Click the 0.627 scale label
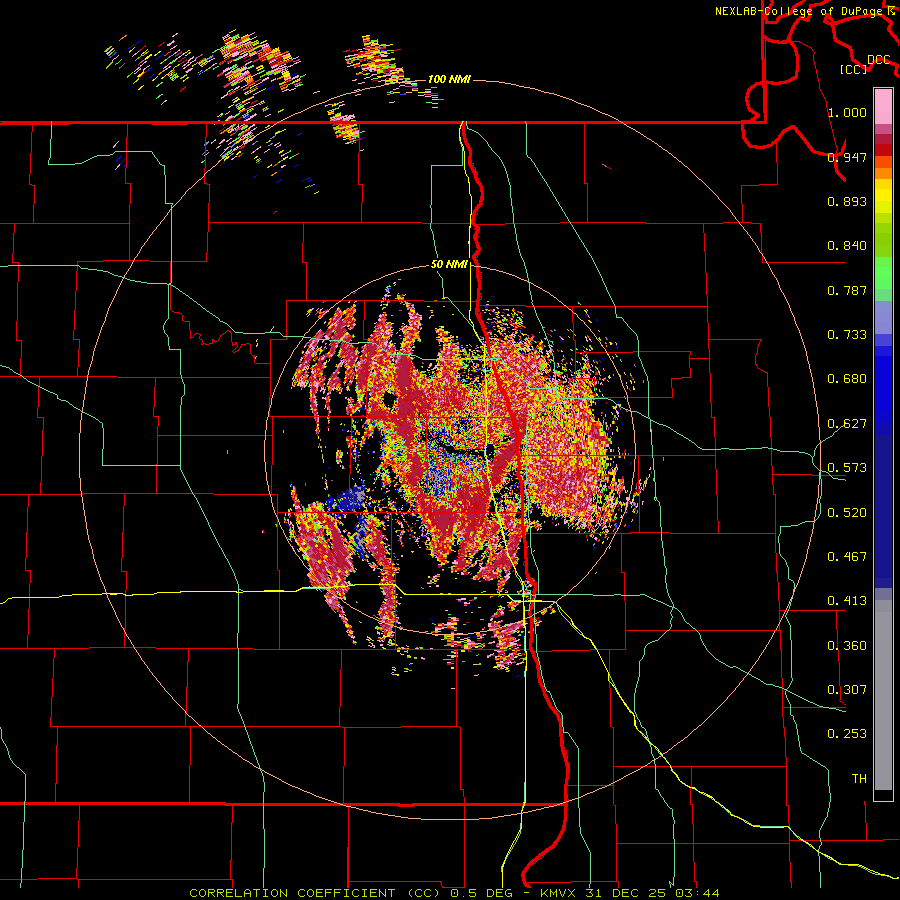Screen dimensions: 900x900 tap(847, 424)
